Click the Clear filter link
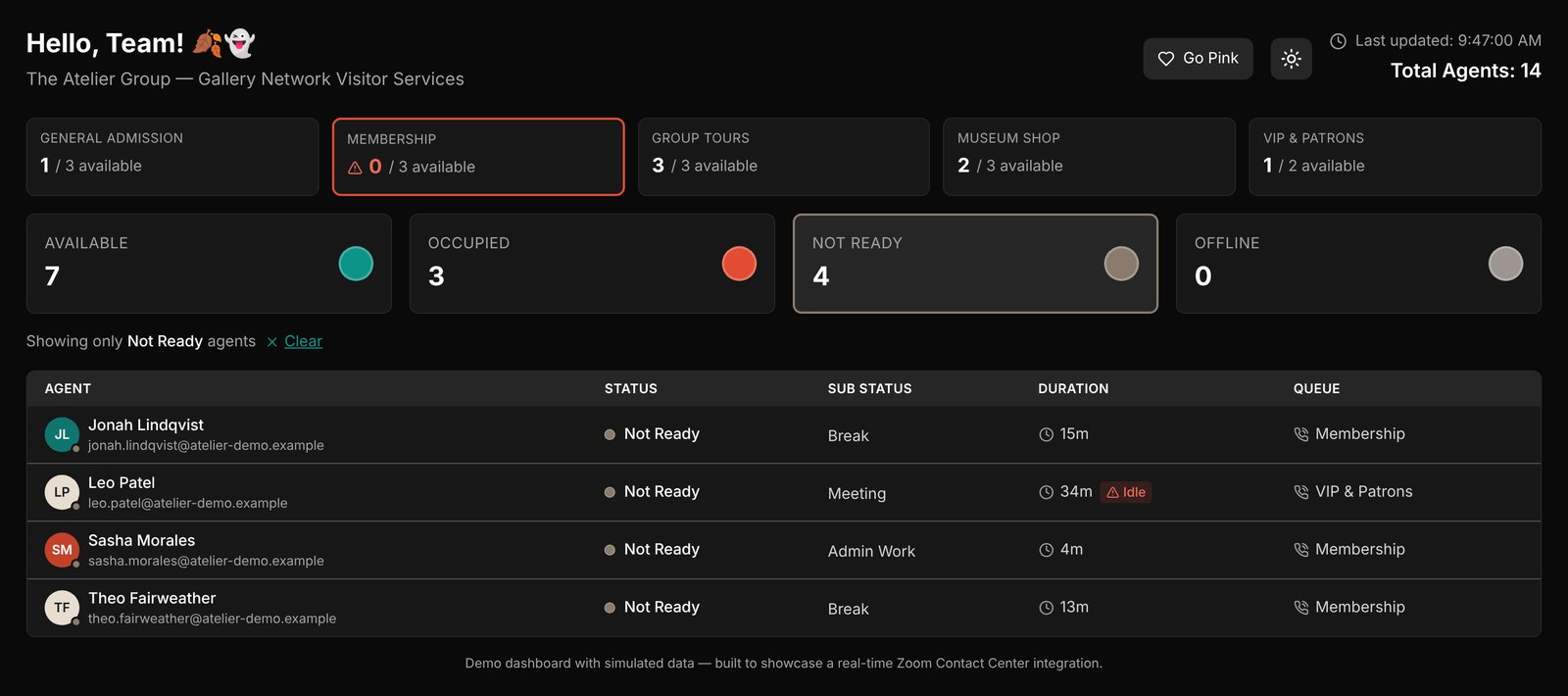 click(303, 341)
